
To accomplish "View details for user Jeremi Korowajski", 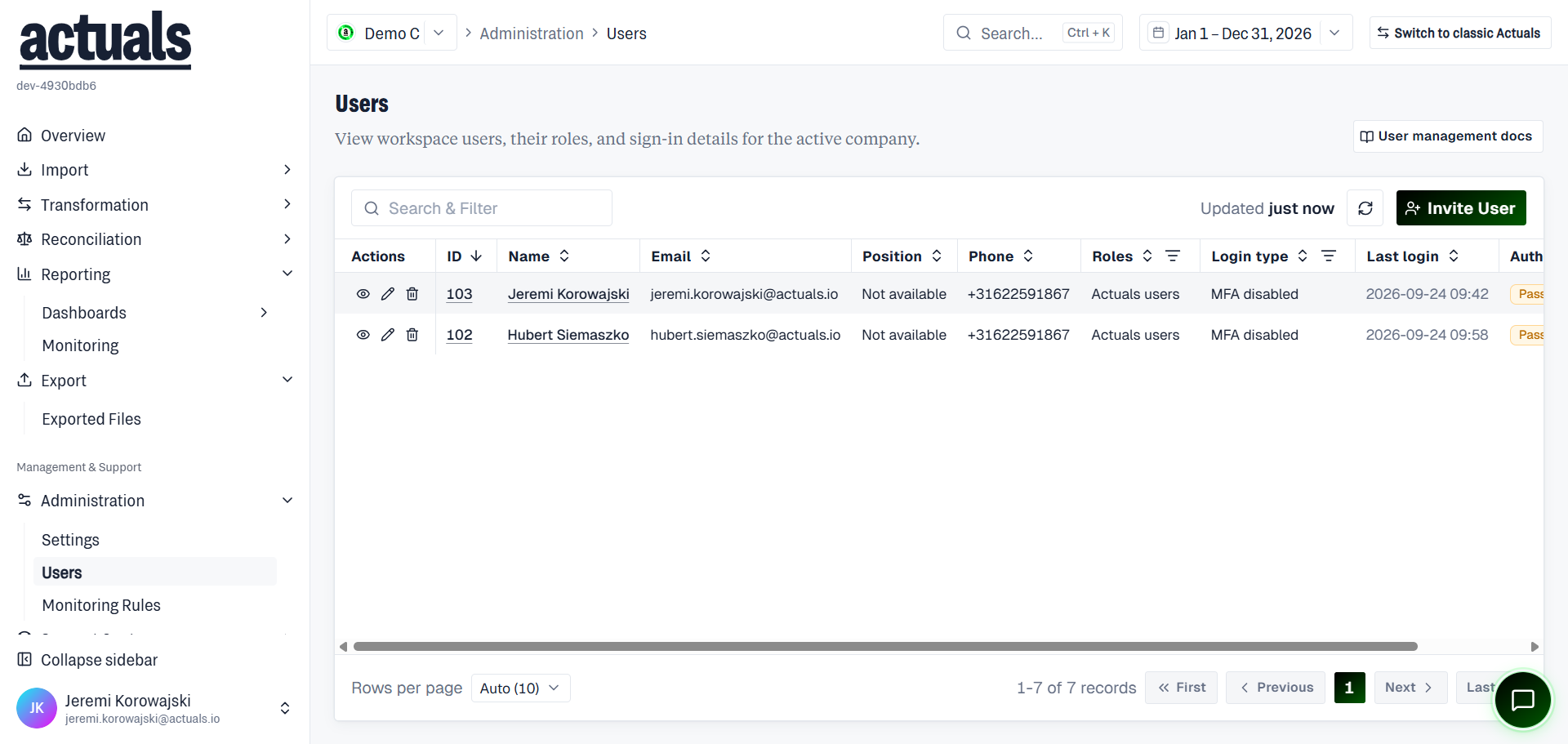I will click(363, 294).
